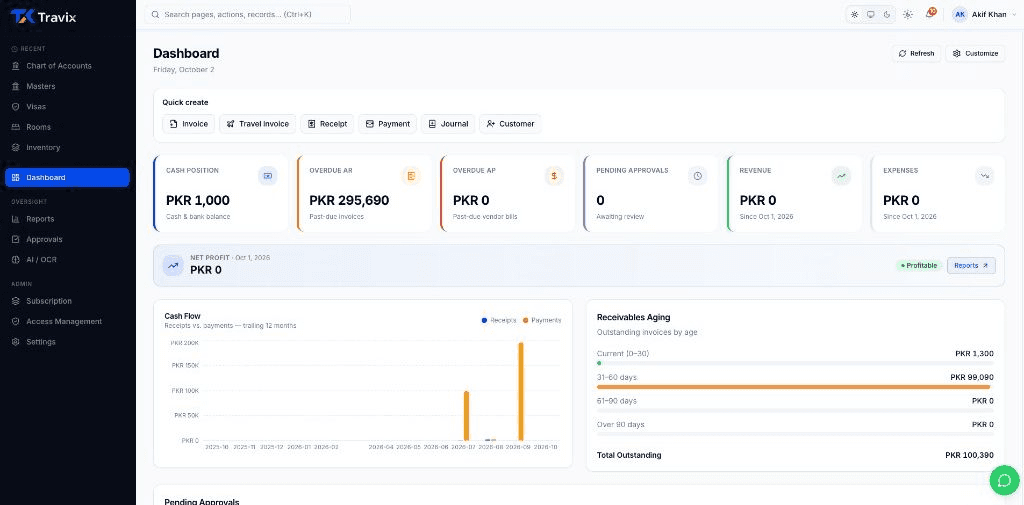1024x505 pixels.
Task: Click the AK user avatar
Action: pyautogui.click(x=960, y=14)
